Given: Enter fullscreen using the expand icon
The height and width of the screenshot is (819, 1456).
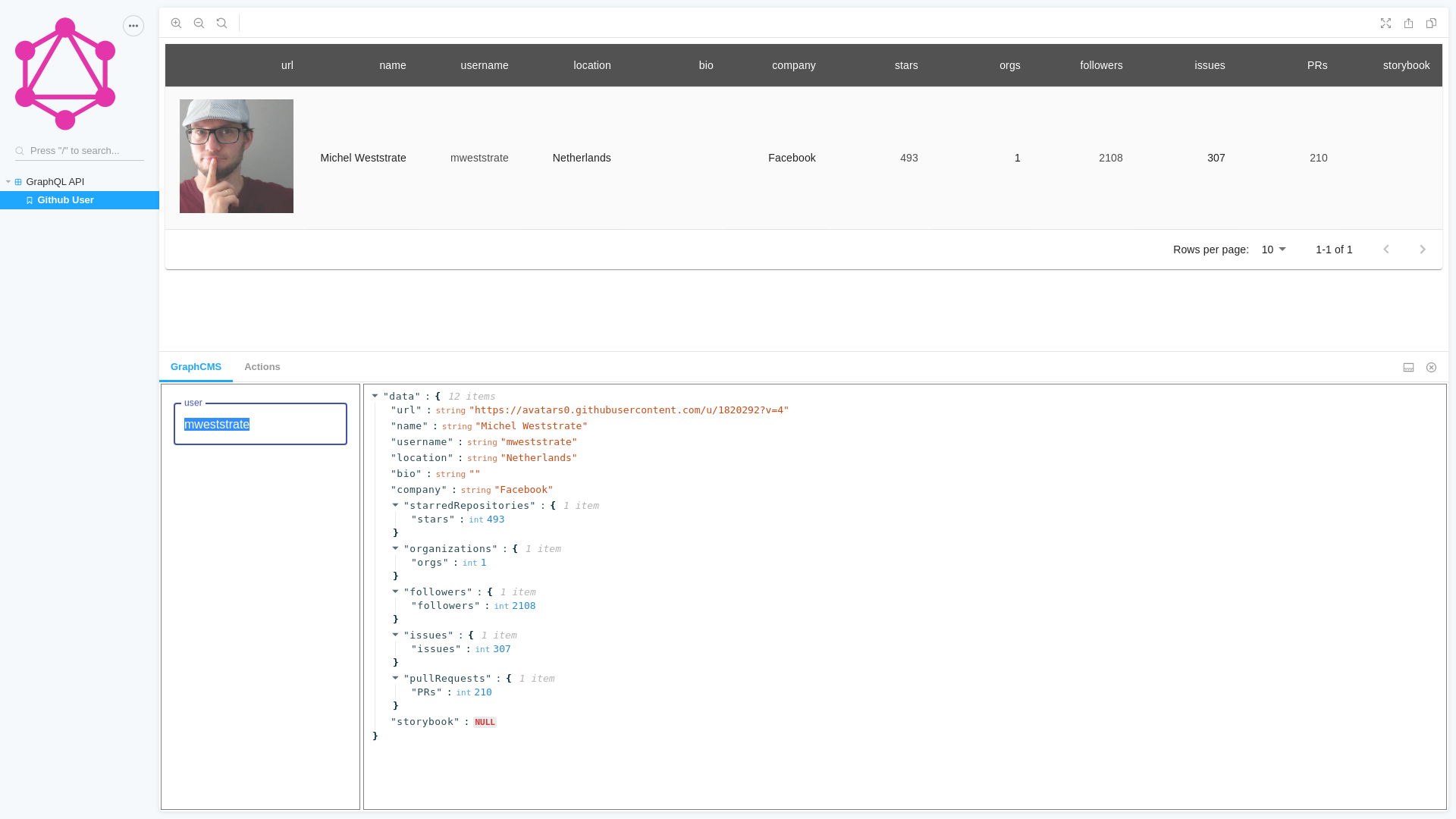Looking at the screenshot, I should [1385, 24].
